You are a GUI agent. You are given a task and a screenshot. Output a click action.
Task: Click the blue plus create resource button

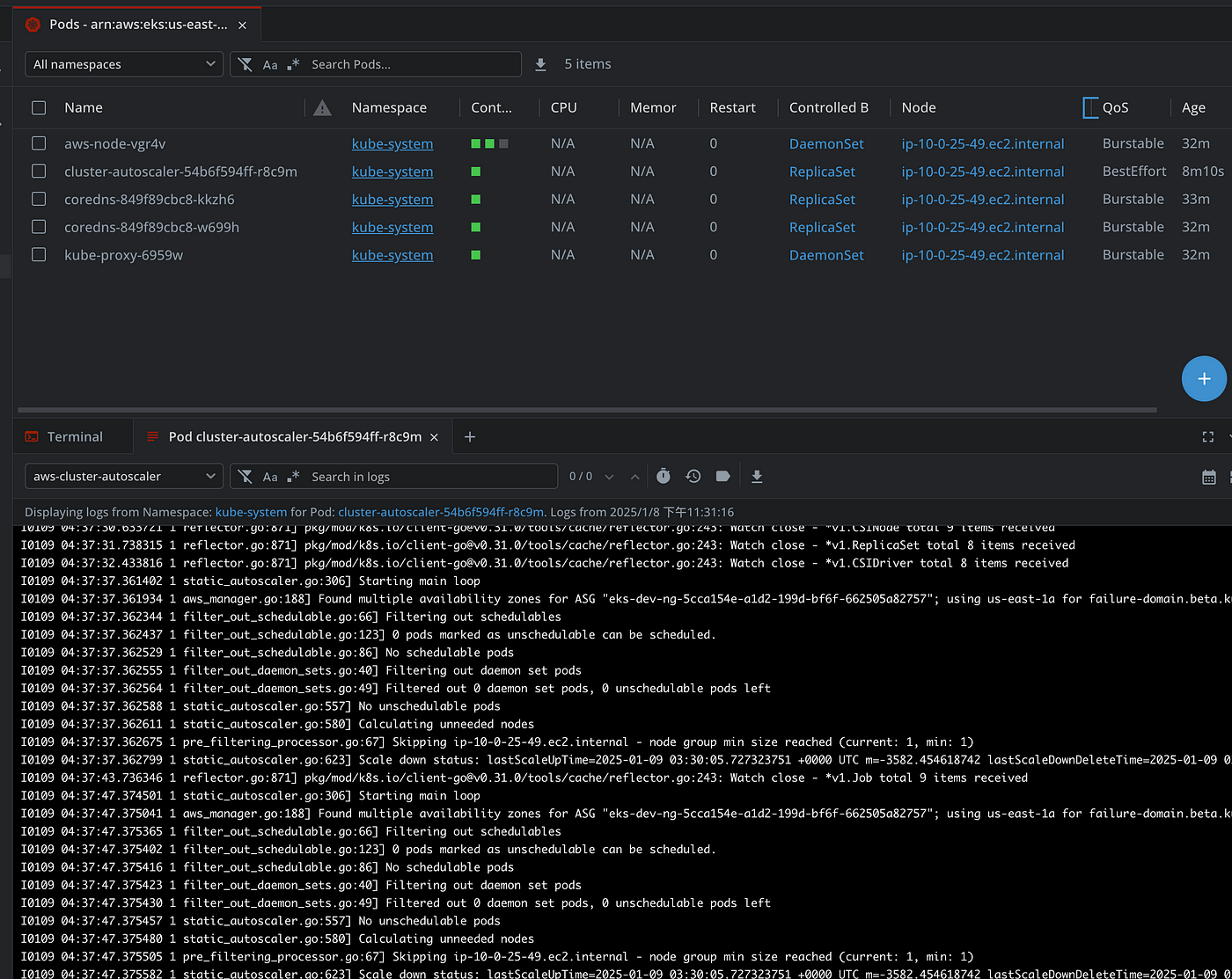pos(1204,378)
